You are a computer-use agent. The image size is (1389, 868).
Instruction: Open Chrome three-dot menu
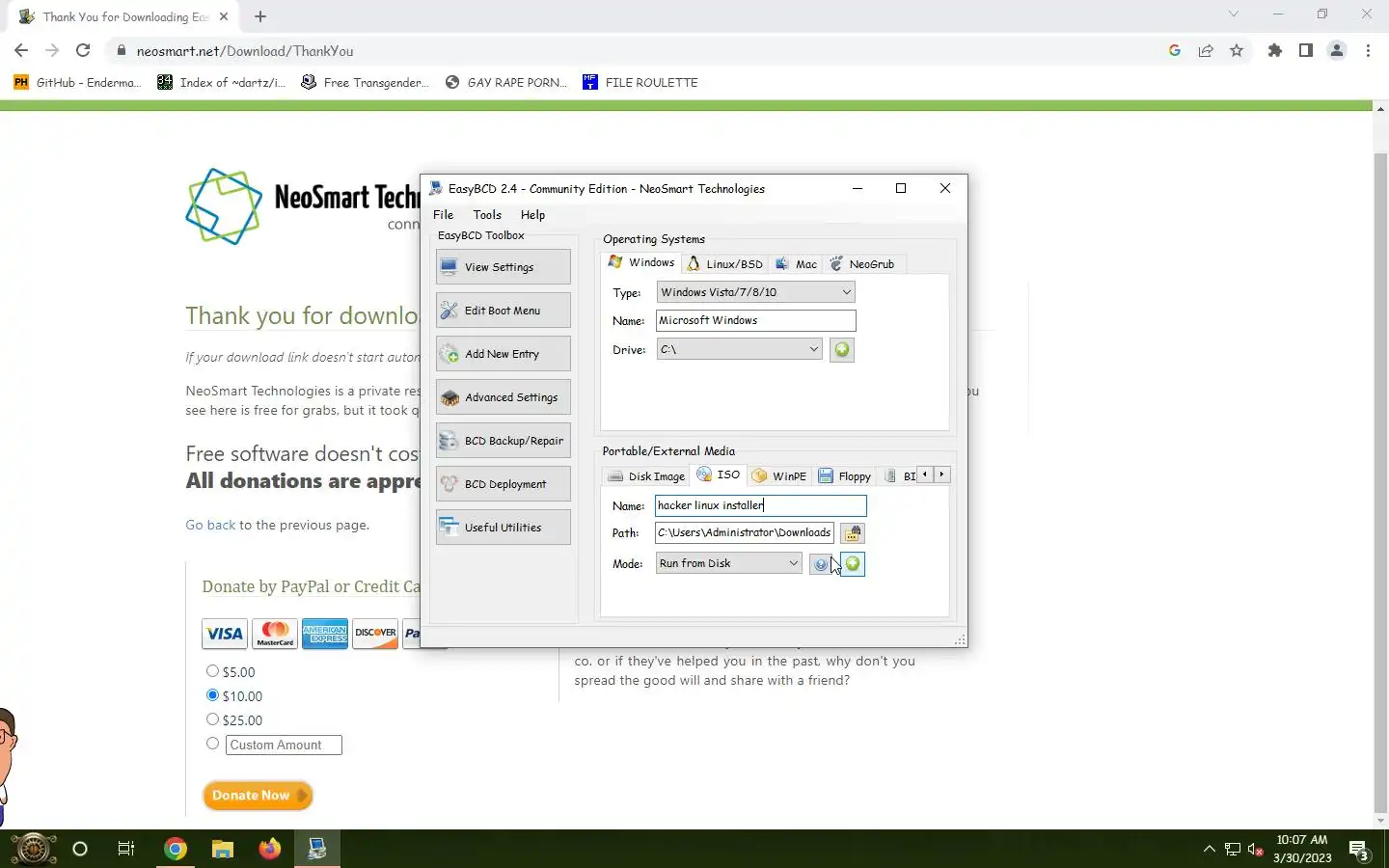pyautogui.click(x=1368, y=51)
